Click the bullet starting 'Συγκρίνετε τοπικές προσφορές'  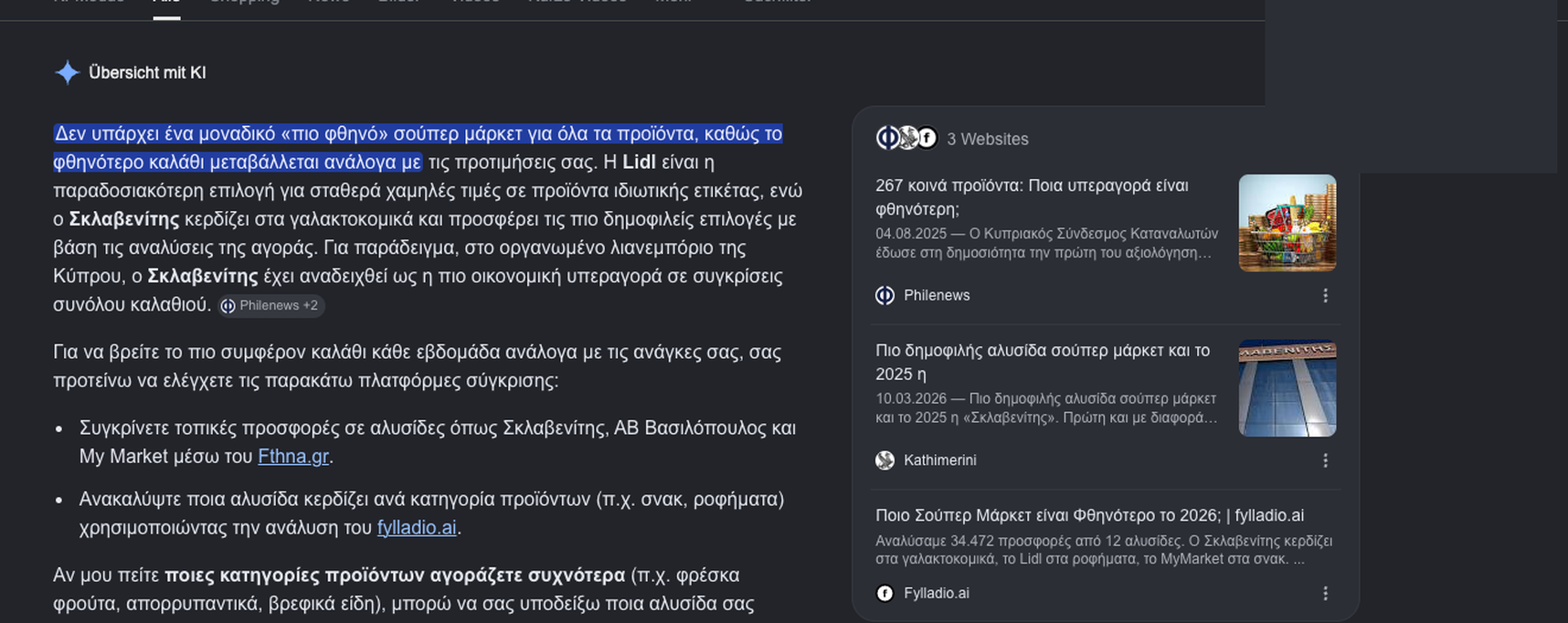click(x=438, y=442)
